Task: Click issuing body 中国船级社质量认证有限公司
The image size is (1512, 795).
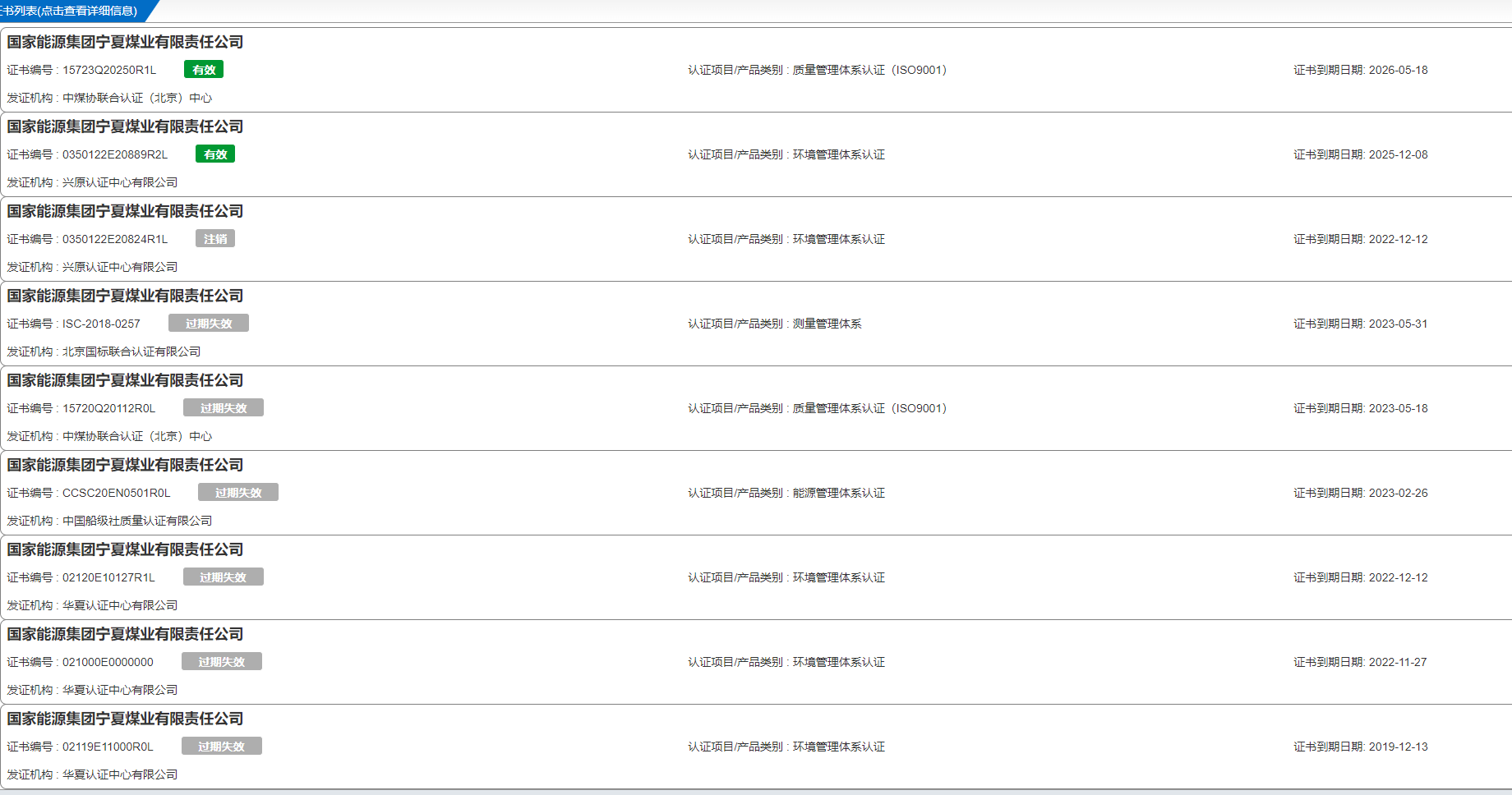Action: point(137,521)
